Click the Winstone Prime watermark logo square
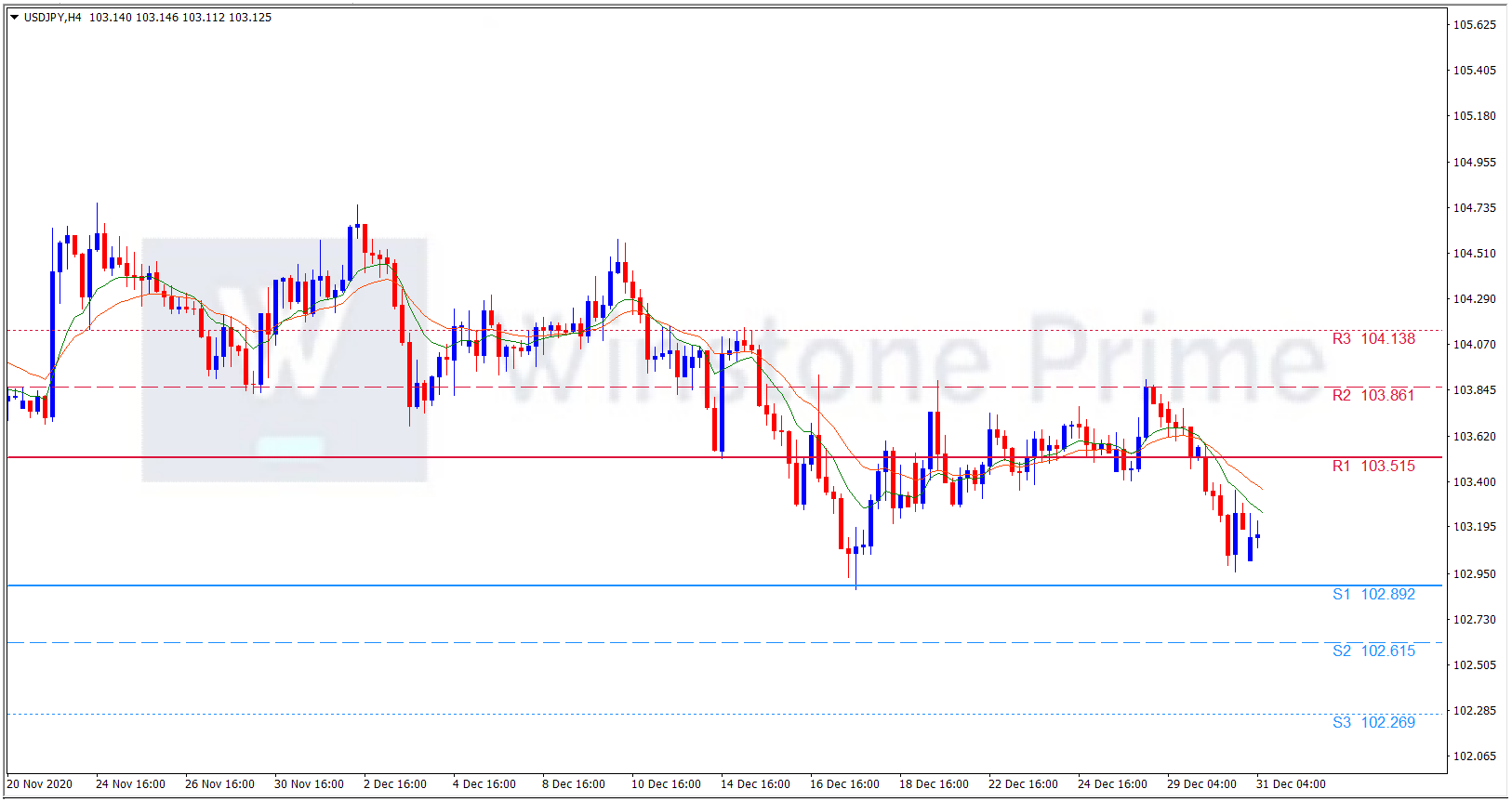Viewport: 1512px width, 802px height. tap(285, 360)
